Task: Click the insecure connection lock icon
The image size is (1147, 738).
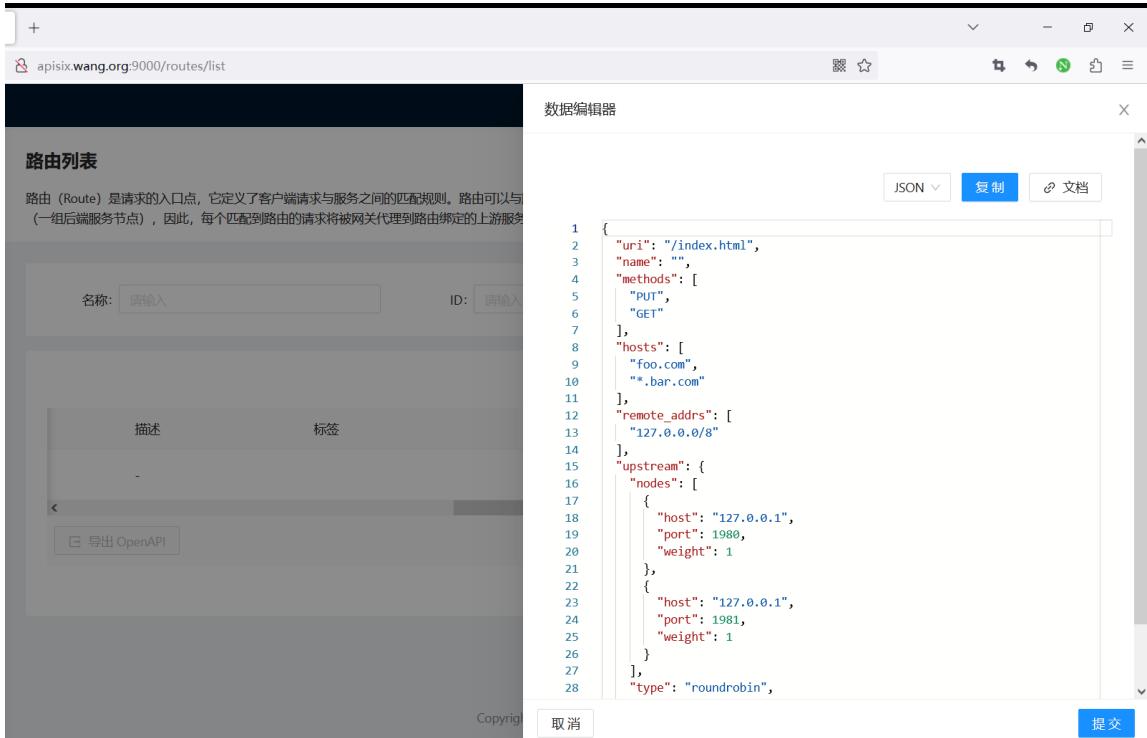Action: click(x=21, y=66)
